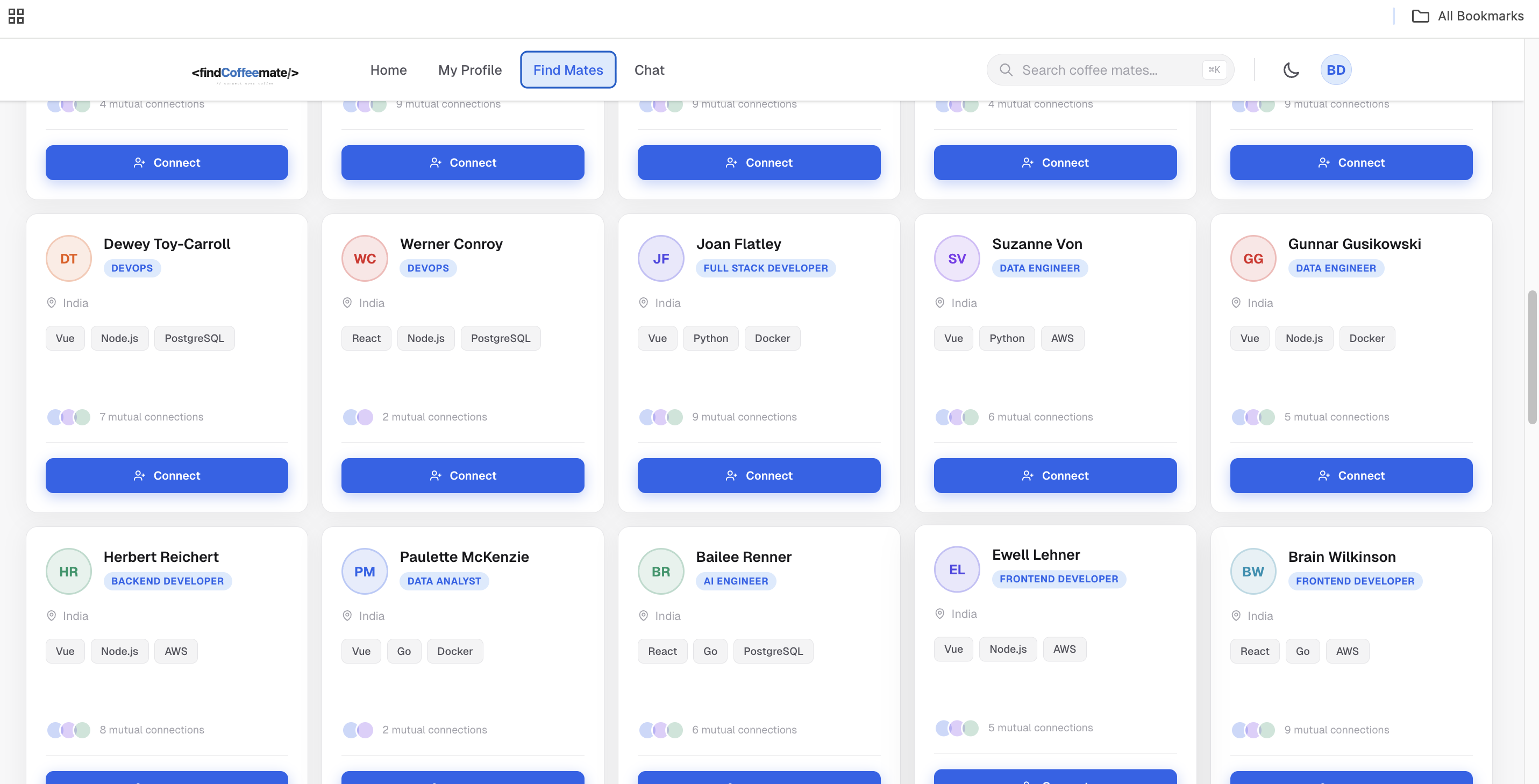Image resolution: width=1539 pixels, height=784 pixels.
Task: Click Ewell Lehner's FRONTEND DEVELOPER badge
Action: coord(1059,579)
